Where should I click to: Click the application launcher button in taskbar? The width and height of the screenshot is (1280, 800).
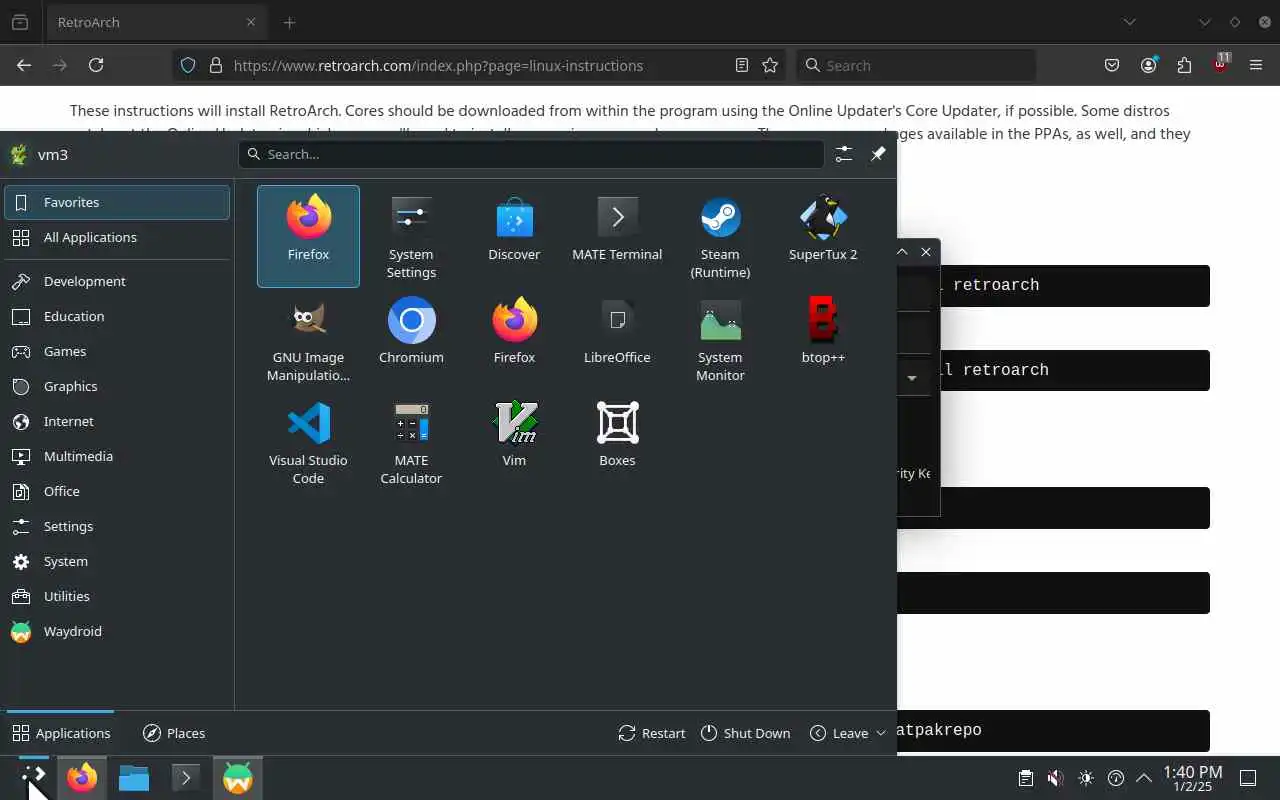[33, 778]
